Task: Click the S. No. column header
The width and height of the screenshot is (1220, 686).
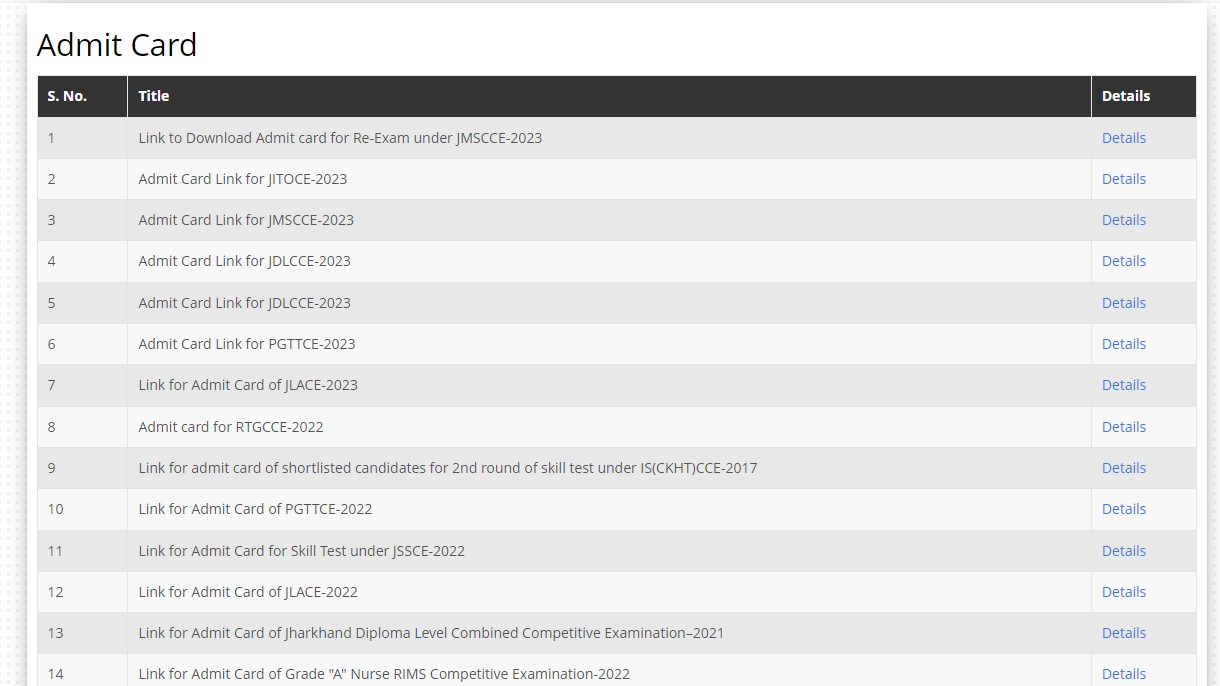Action: tap(67, 96)
